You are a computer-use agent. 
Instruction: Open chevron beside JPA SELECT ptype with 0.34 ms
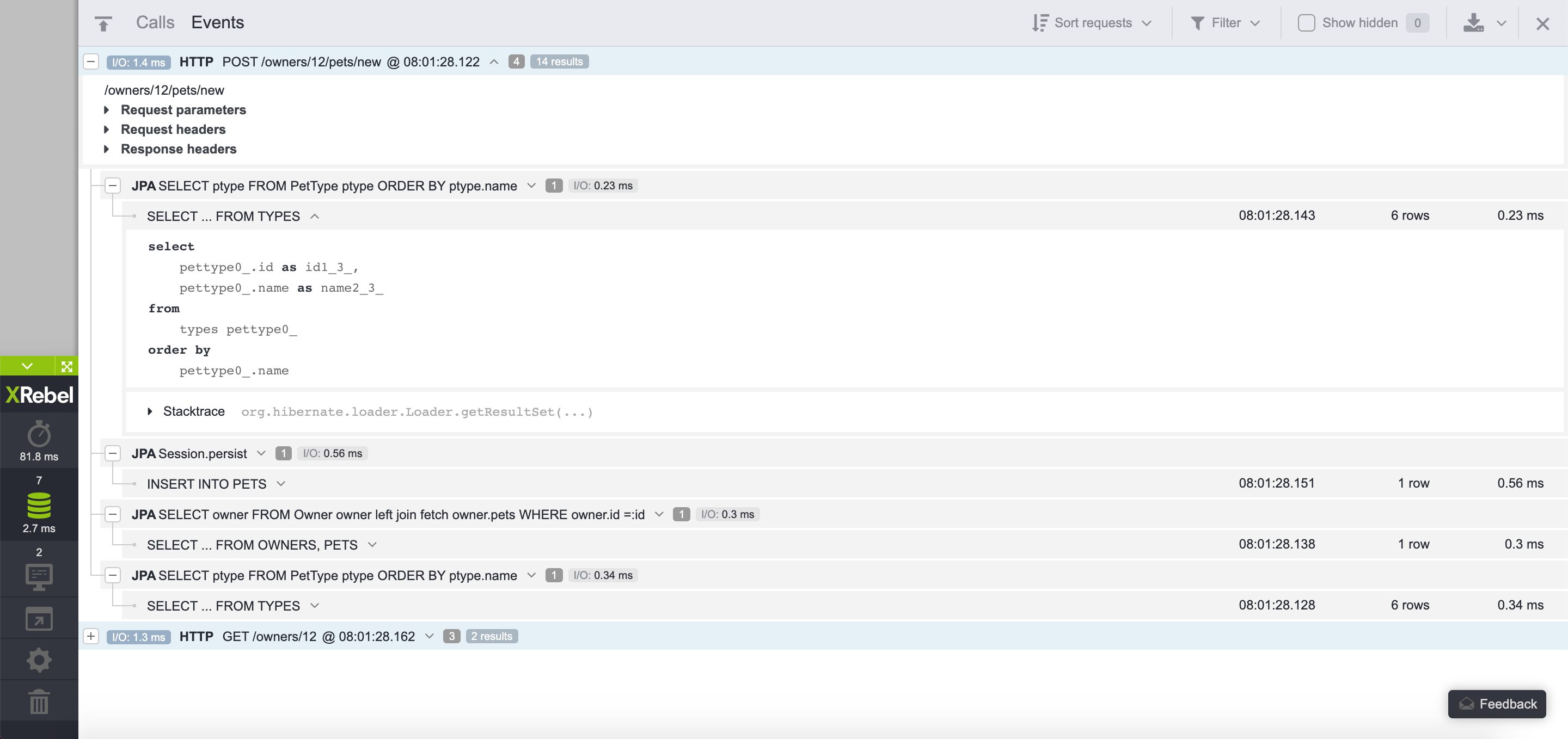[x=531, y=575]
